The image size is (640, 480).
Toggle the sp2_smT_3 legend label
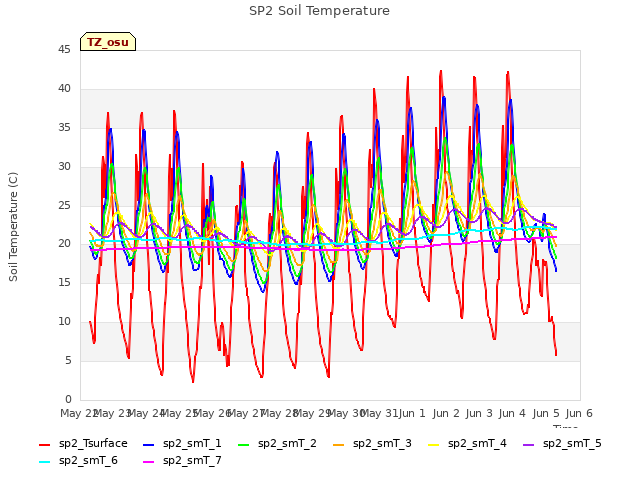[382, 443]
